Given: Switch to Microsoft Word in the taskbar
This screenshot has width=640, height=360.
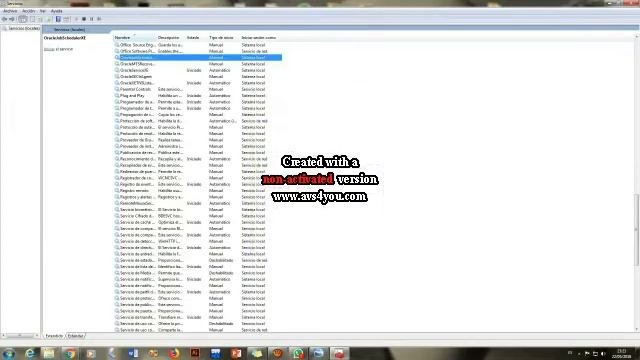Looking at the screenshot, I should [x=133, y=353].
